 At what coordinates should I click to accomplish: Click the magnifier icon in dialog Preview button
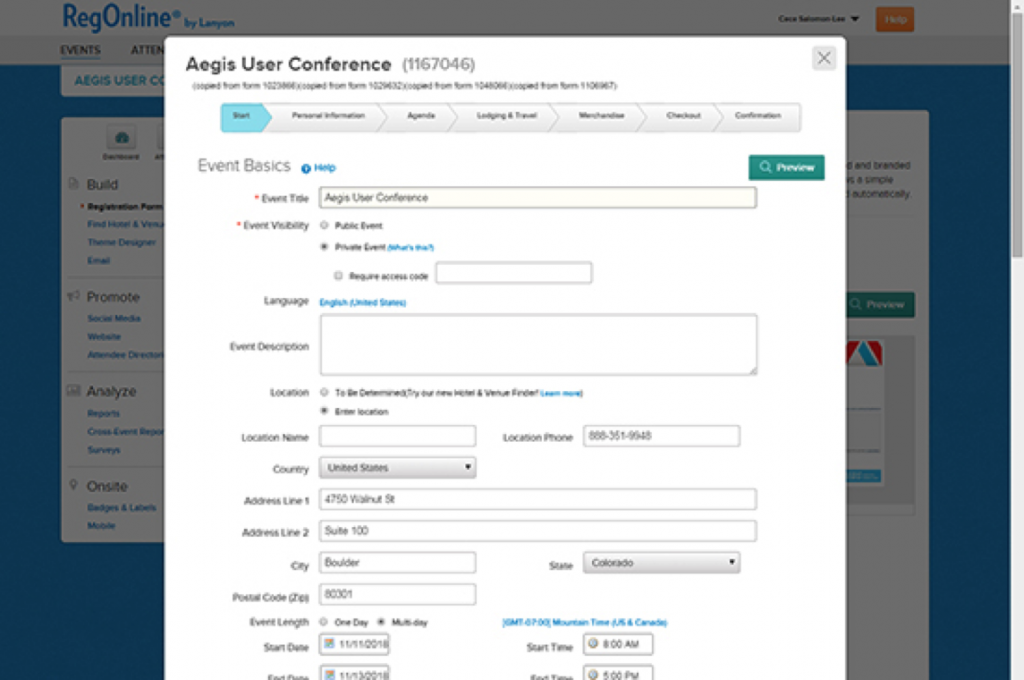click(765, 167)
